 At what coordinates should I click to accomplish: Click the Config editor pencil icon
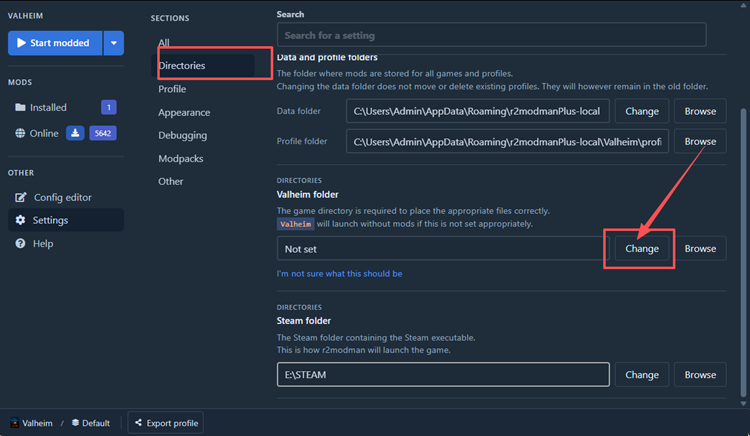pyautogui.click(x=21, y=197)
